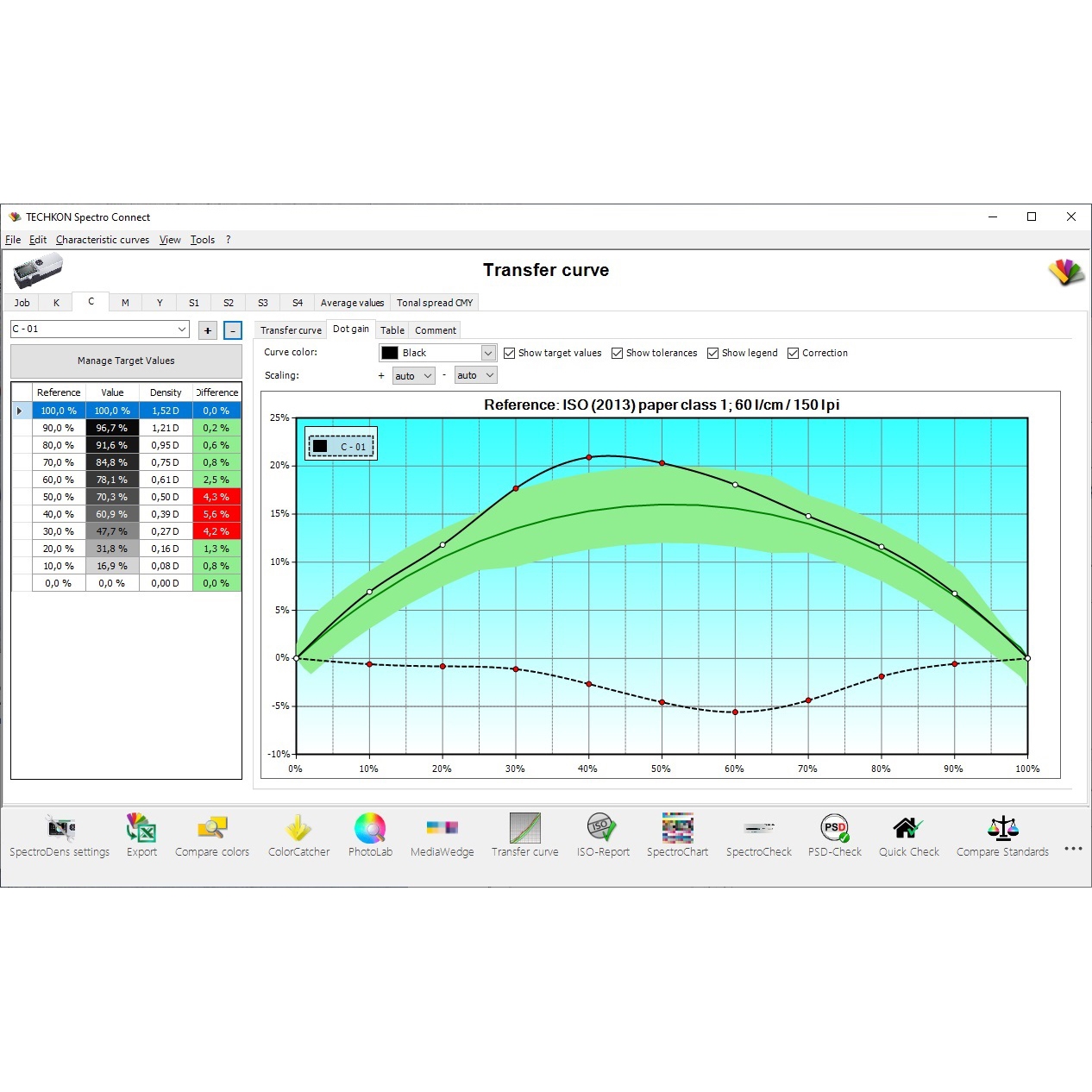Click the Difference column header
The image size is (1092, 1092).
pyautogui.click(x=217, y=392)
